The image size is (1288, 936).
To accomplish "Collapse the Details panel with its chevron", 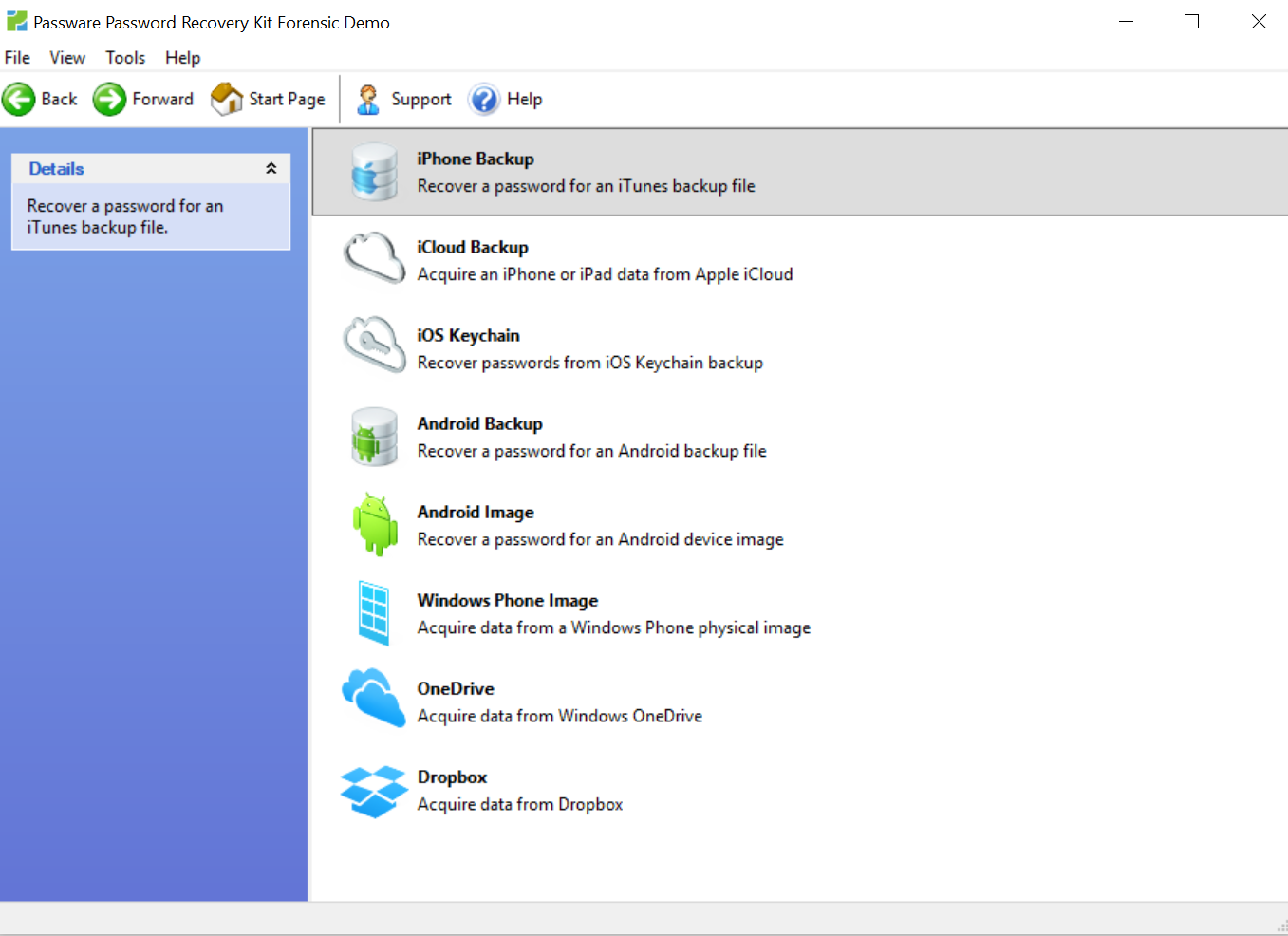I will click(272, 168).
